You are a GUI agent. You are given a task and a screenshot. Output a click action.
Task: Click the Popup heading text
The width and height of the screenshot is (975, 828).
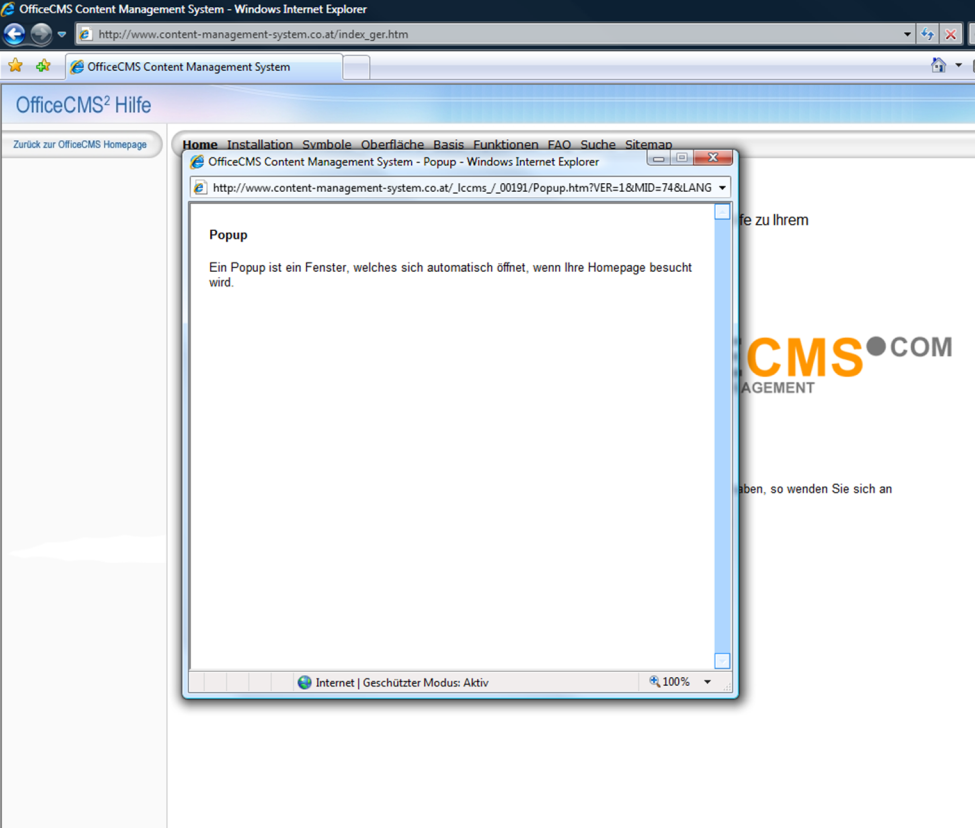[228, 234]
